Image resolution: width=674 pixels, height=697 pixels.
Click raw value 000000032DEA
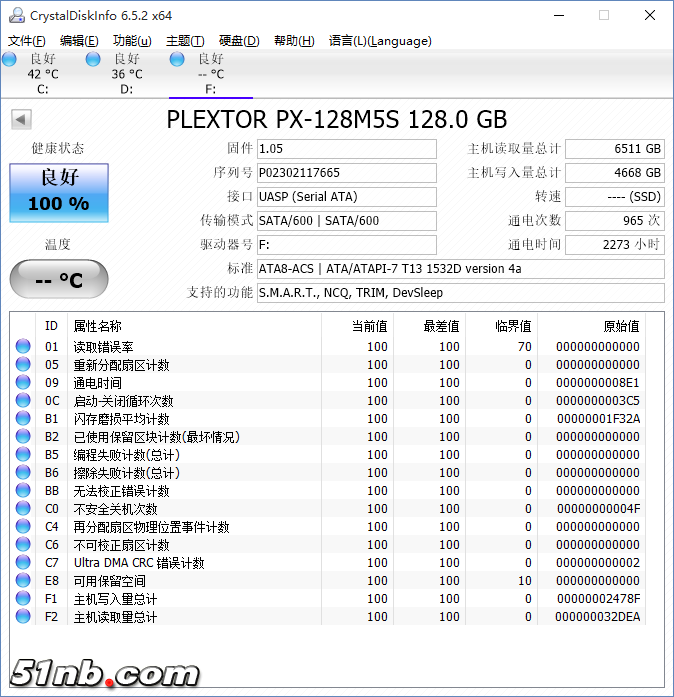pos(598,617)
